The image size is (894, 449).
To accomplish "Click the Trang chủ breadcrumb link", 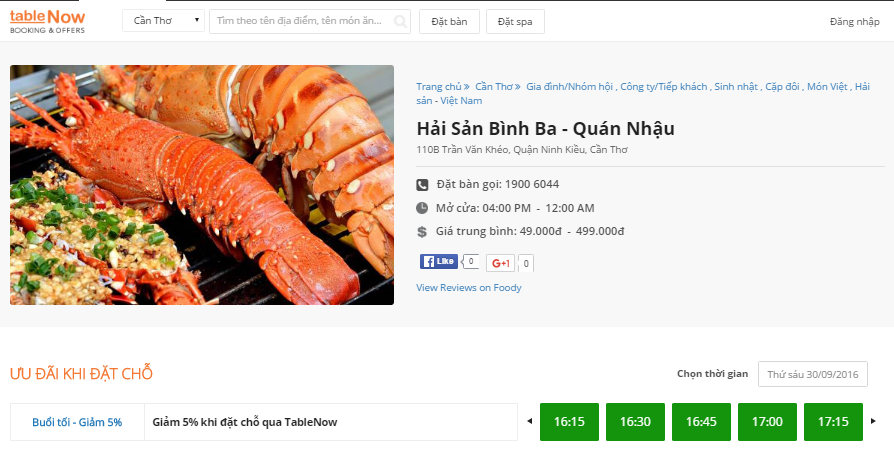I will pos(438,87).
